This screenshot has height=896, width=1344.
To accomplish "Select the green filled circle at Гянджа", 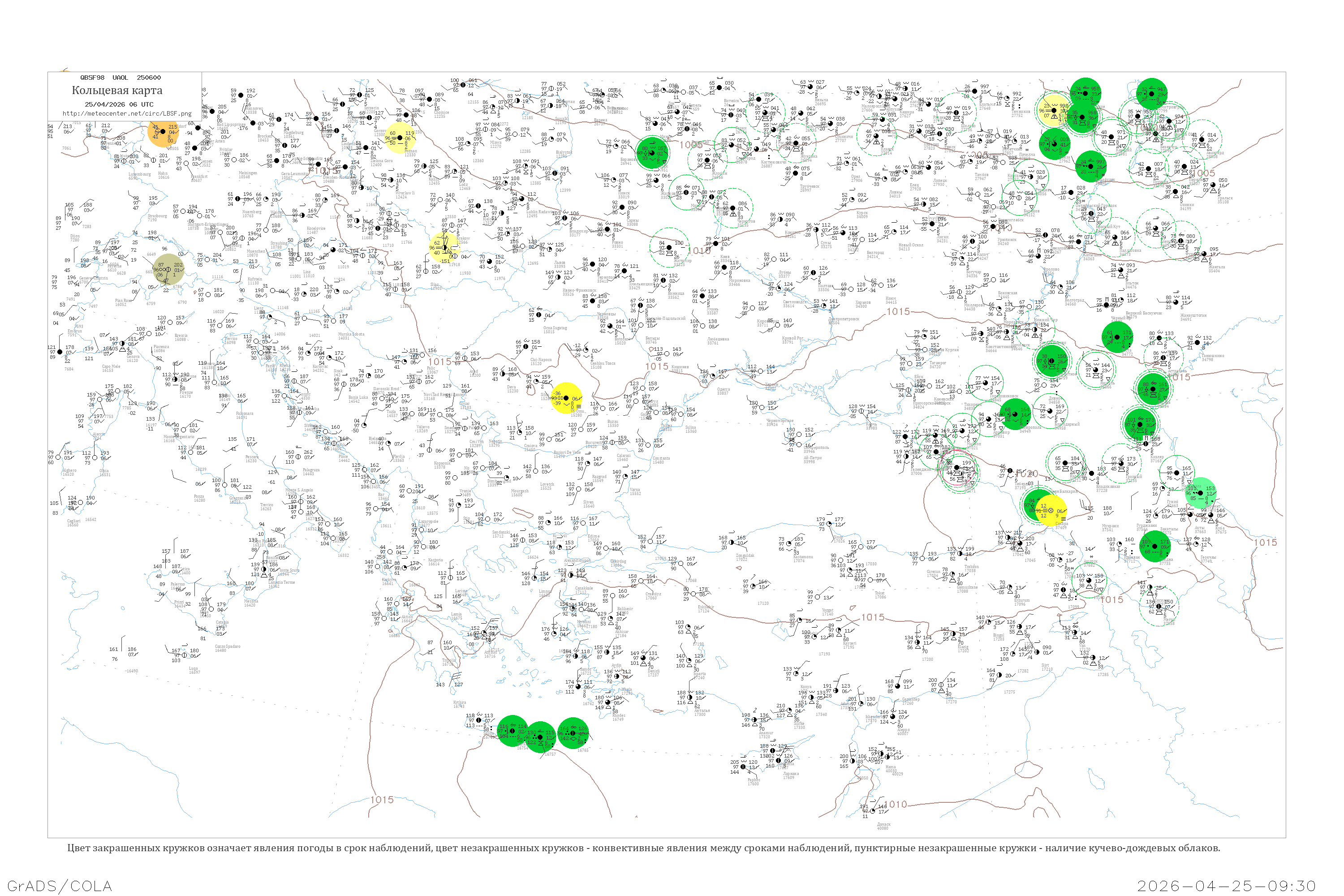I will [1154, 546].
